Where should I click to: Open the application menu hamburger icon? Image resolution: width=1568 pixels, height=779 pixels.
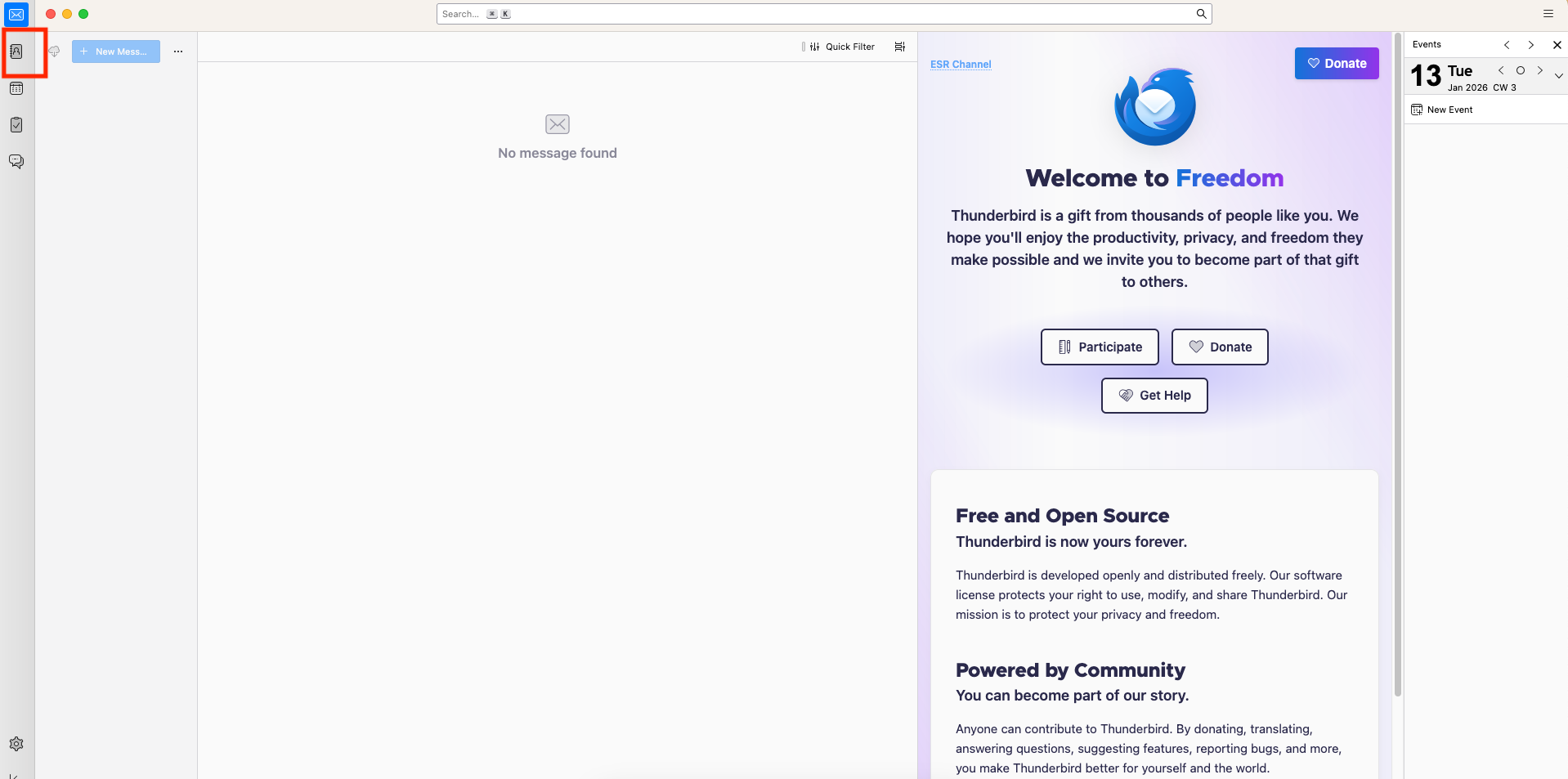(x=1547, y=13)
